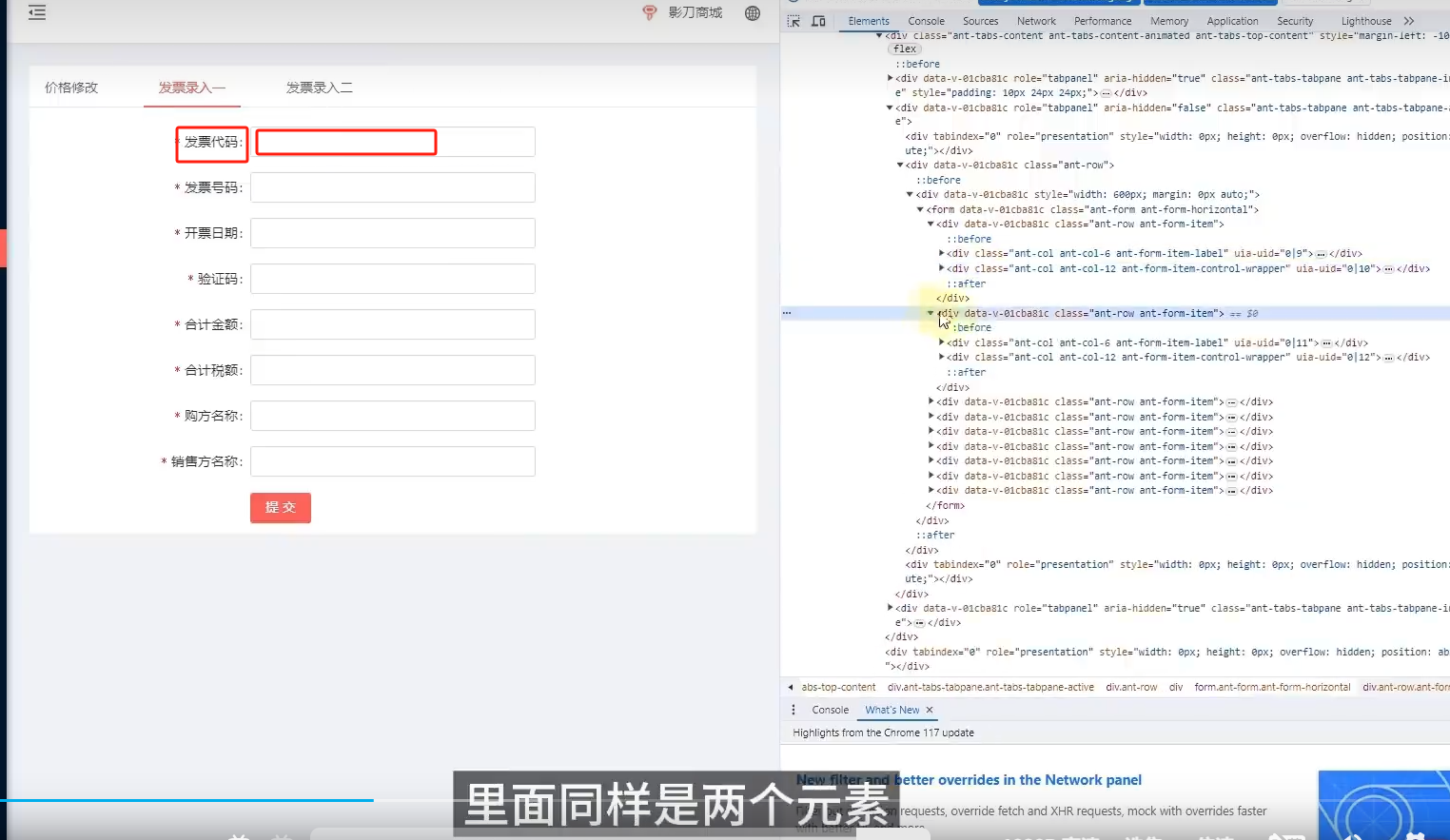1450x840 pixels.
Task: Open the Network tab in DevTools
Action: point(1036,21)
